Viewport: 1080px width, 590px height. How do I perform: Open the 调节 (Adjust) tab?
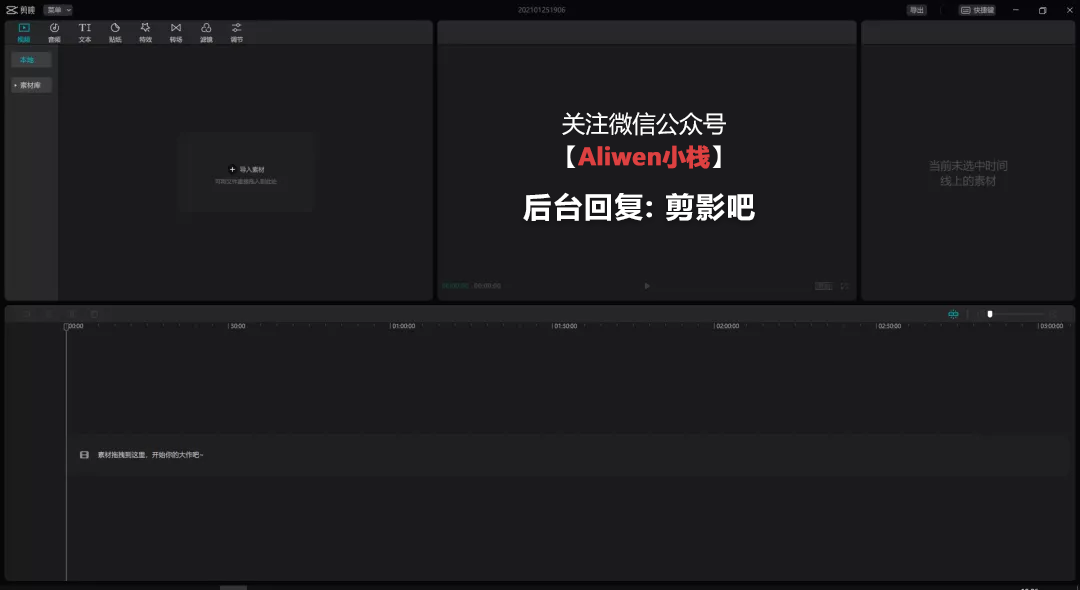[236, 32]
